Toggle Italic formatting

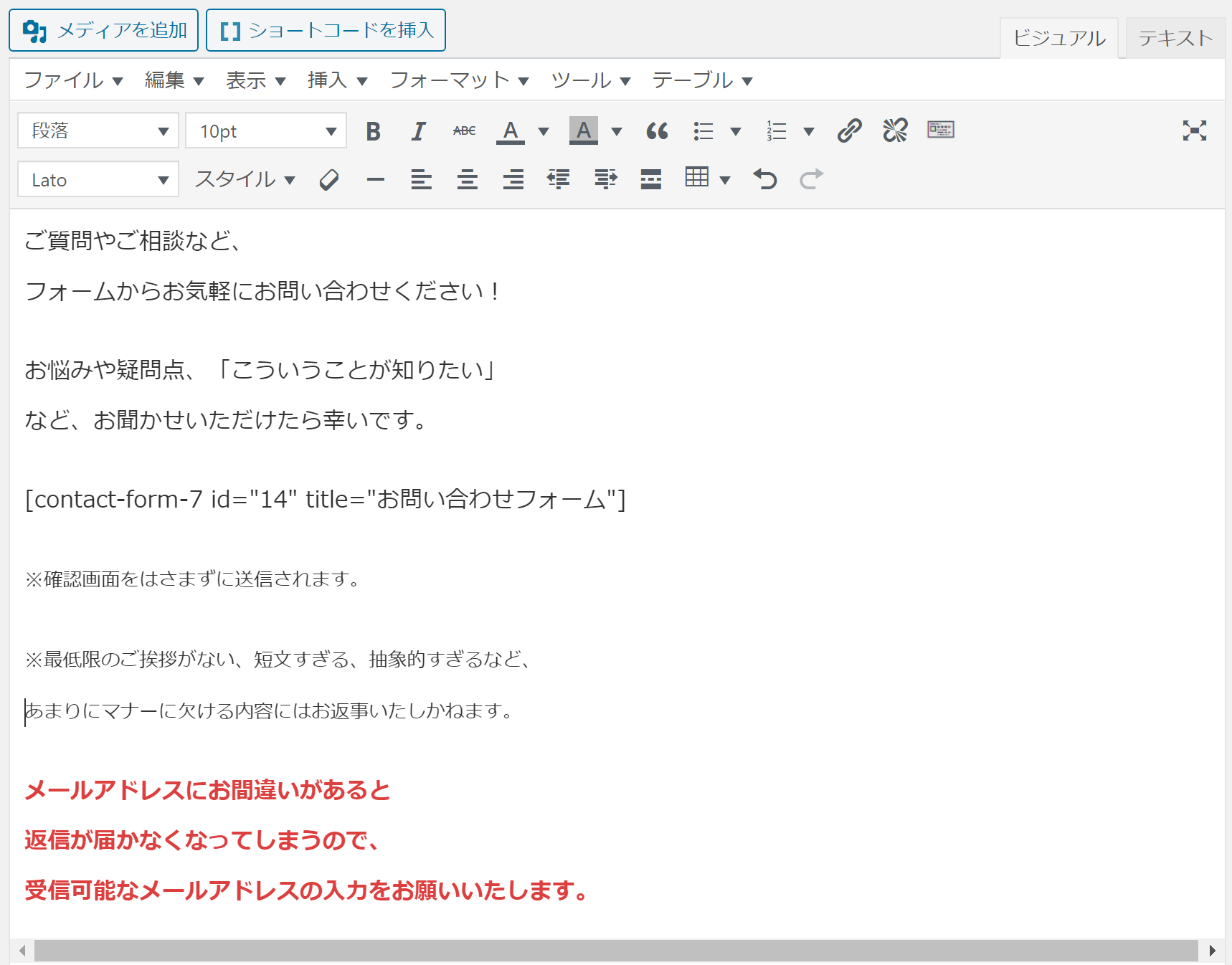[419, 131]
